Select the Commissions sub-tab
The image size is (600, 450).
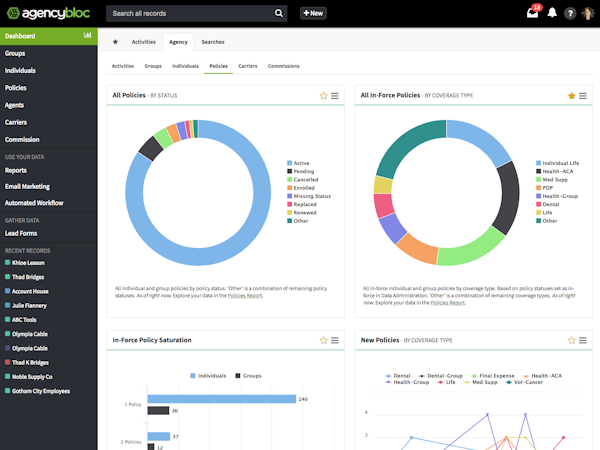pyautogui.click(x=284, y=66)
